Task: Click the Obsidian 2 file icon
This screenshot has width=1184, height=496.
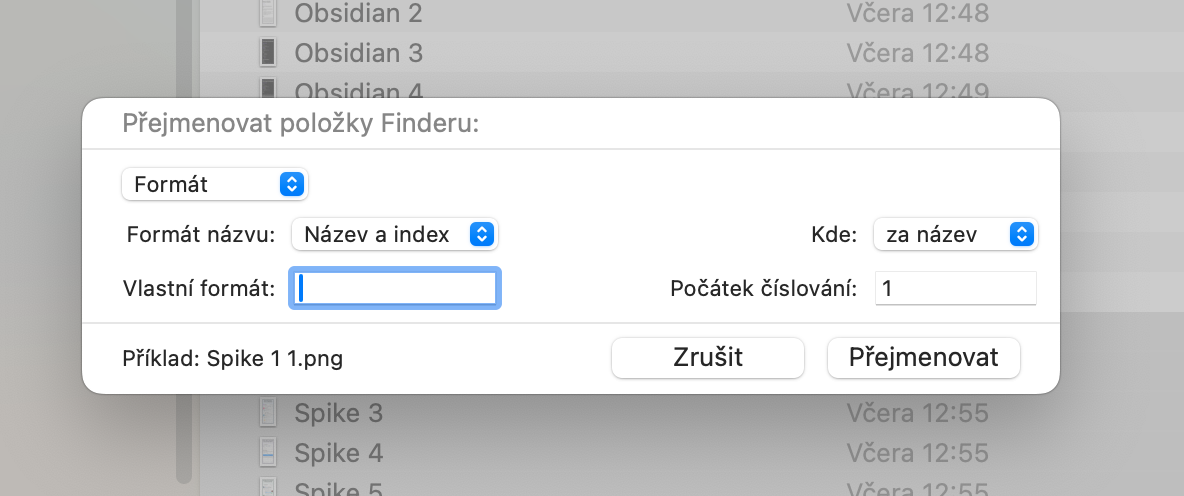Action: [x=267, y=13]
